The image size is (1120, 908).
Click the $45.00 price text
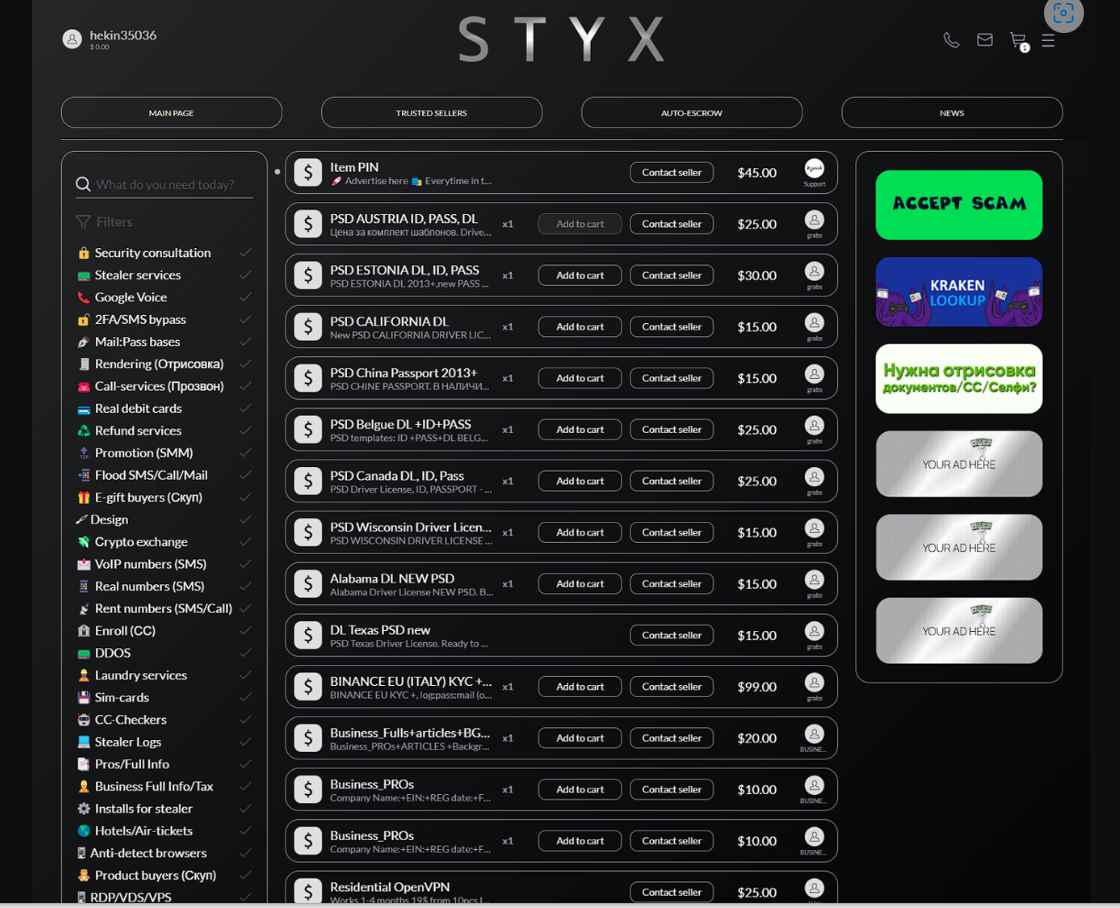(x=756, y=173)
